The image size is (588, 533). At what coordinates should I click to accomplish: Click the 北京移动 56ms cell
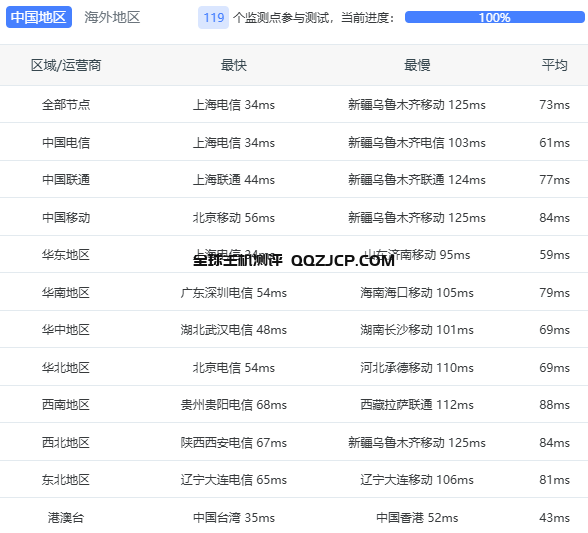click(x=234, y=218)
